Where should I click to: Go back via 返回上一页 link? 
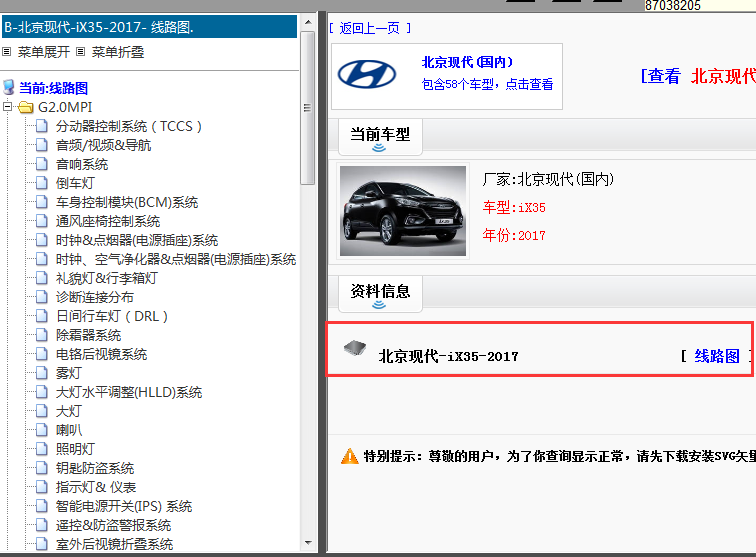pos(370,28)
